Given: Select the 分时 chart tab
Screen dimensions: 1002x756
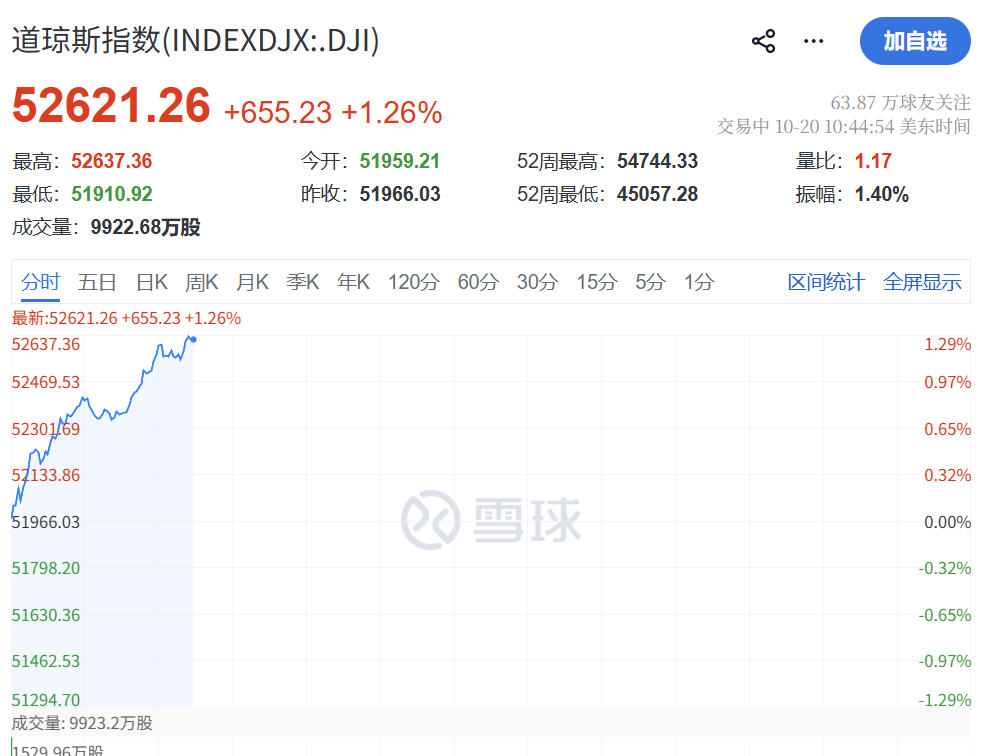Looking at the screenshot, I should pos(40,282).
